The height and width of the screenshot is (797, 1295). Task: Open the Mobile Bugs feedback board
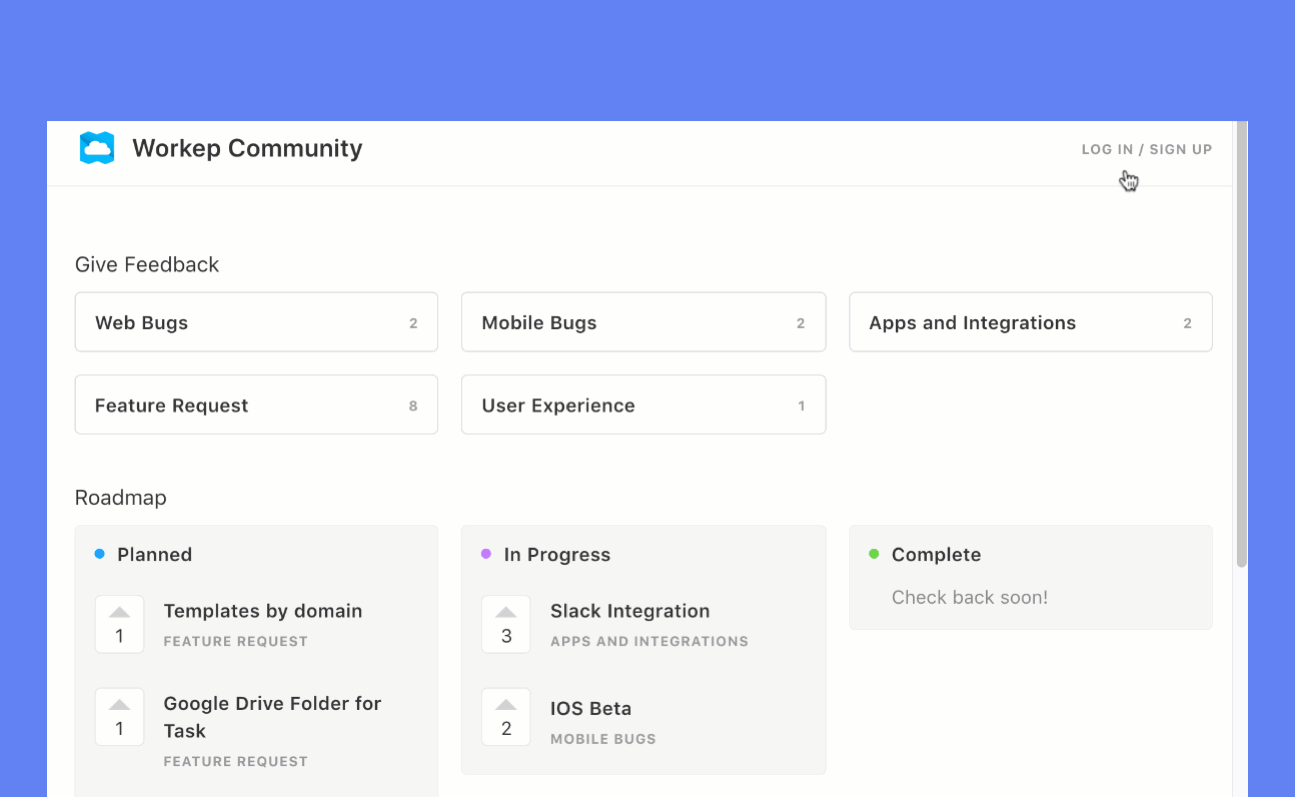tap(643, 322)
